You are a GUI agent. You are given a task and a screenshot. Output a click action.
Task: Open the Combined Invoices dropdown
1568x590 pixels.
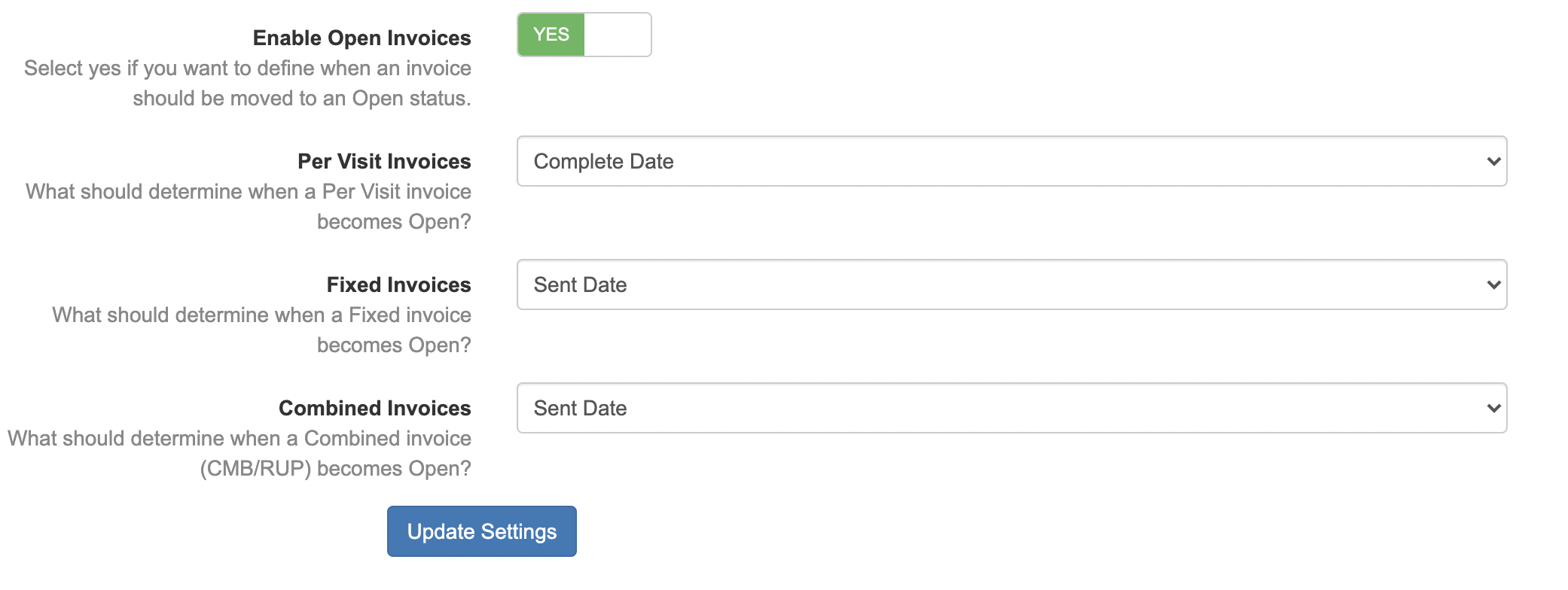click(x=1011, y=408)
